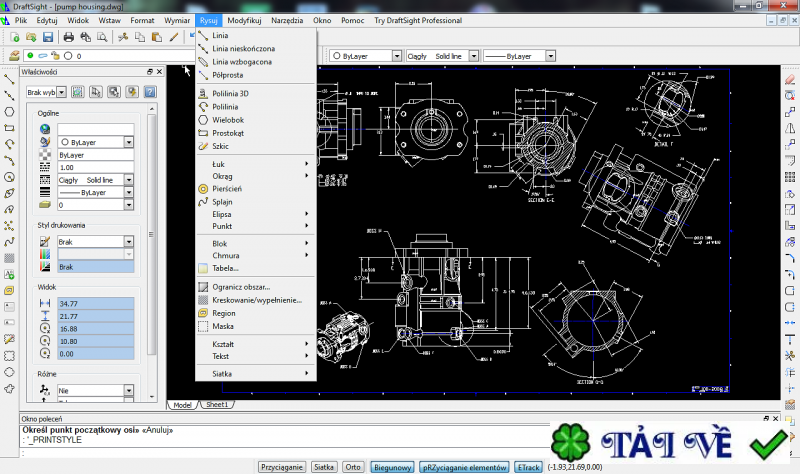The image size is (800, 474).
Task: Toggle the Siatka grid mode
Action: click(323, 467)
